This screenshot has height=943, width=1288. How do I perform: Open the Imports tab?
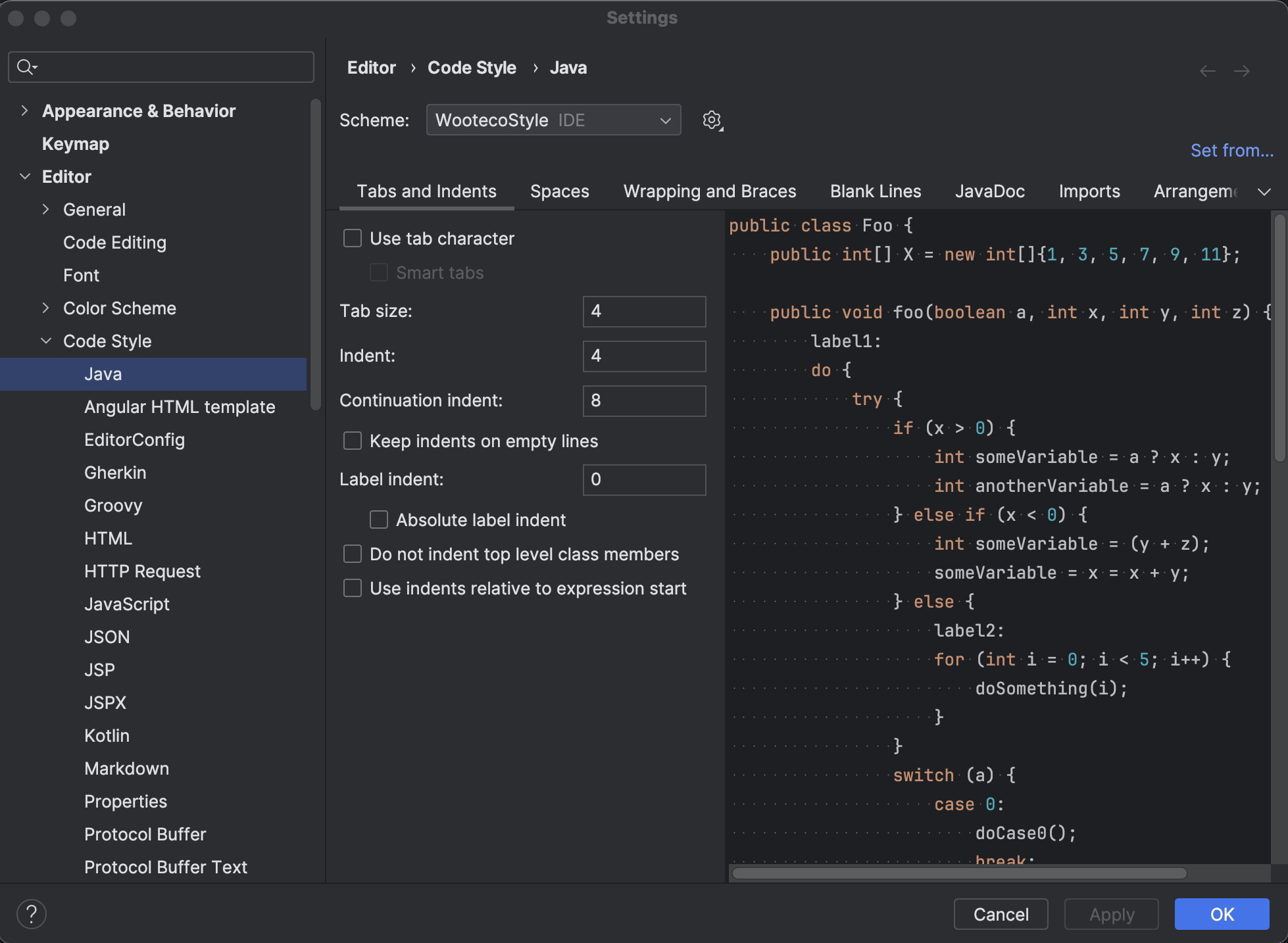click(1089, 191)
